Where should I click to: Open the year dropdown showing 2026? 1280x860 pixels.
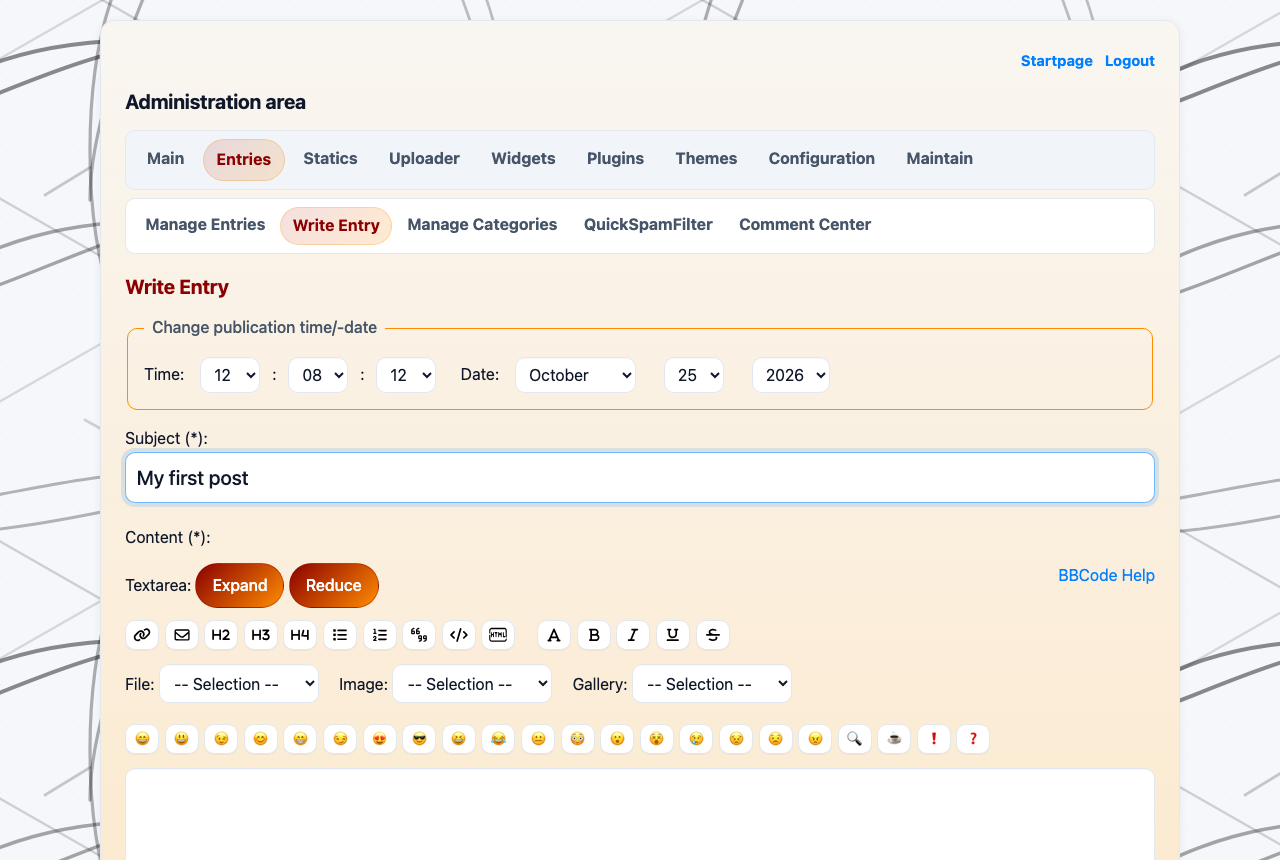point(791,375)
